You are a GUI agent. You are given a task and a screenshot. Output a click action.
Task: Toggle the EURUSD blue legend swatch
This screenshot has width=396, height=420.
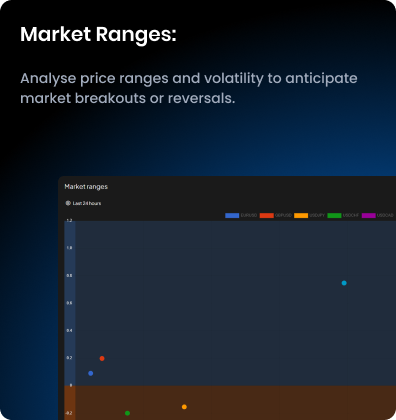pyautogui.click(x=232, y=215)
